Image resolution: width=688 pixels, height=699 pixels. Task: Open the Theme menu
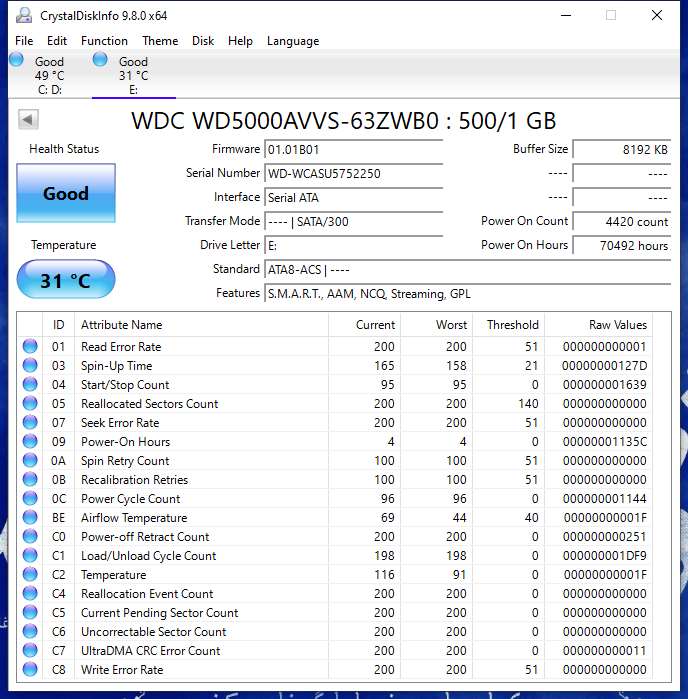(x=160, y=41)
